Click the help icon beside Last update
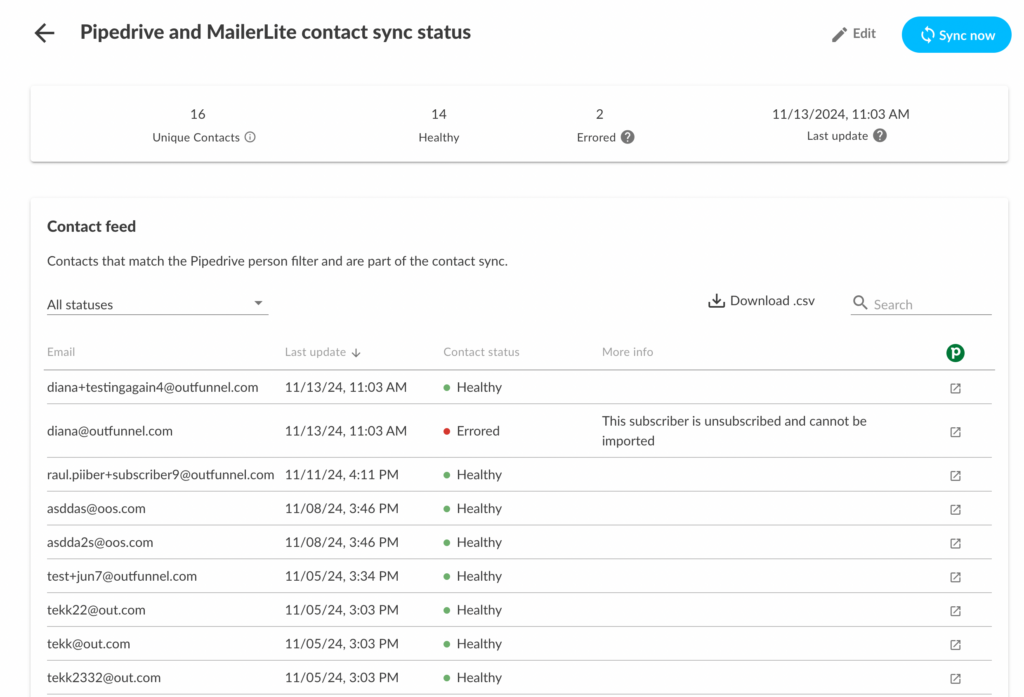The image size is (1024, 697). [x=880, y=136]
